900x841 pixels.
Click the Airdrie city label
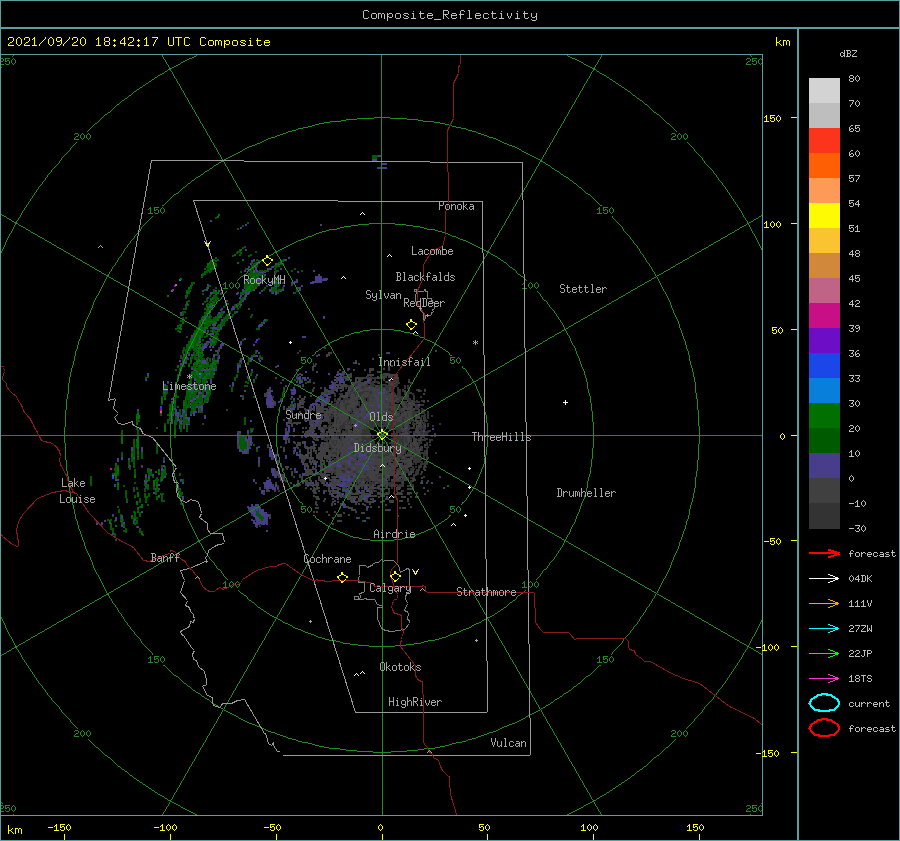(x=394, y=534)
